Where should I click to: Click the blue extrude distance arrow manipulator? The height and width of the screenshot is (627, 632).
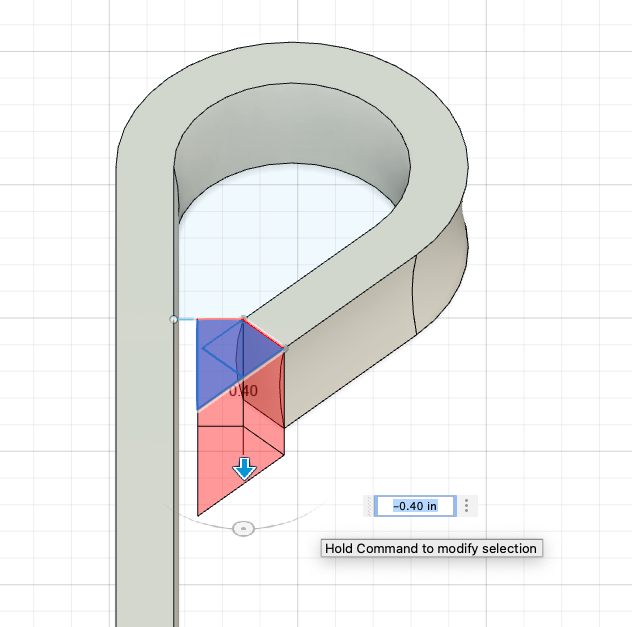[x=244, y=469]
